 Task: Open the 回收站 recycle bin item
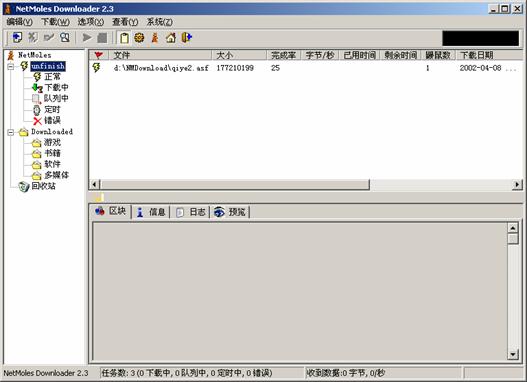(x=43, y=186)
